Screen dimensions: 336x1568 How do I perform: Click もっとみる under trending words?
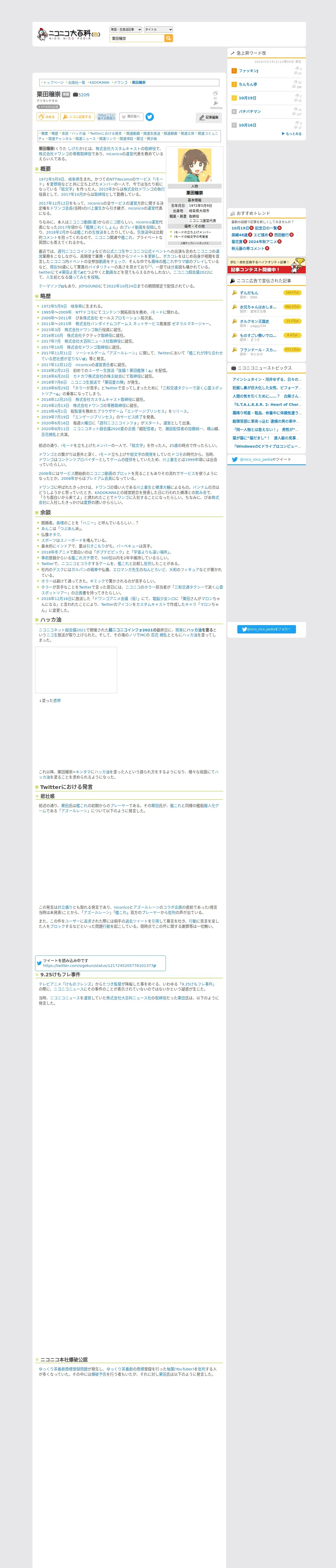click(x=292, y=134)
